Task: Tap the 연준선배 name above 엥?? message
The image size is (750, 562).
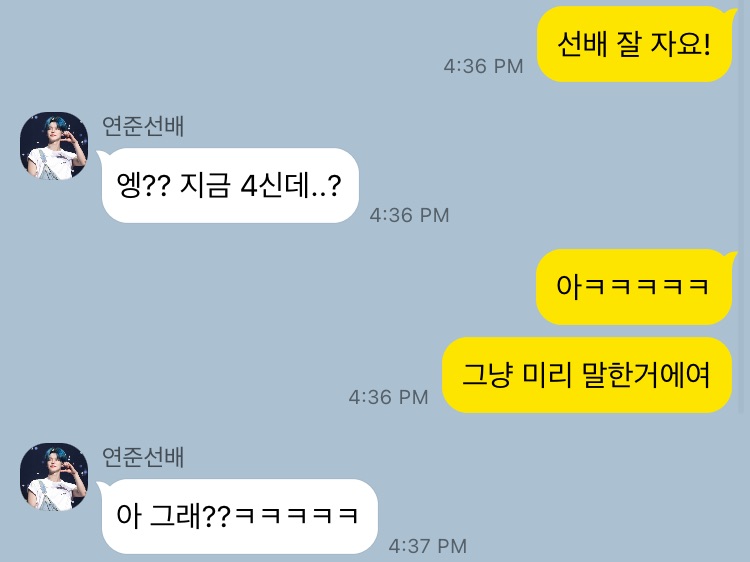Action: (x=143, y=126)
